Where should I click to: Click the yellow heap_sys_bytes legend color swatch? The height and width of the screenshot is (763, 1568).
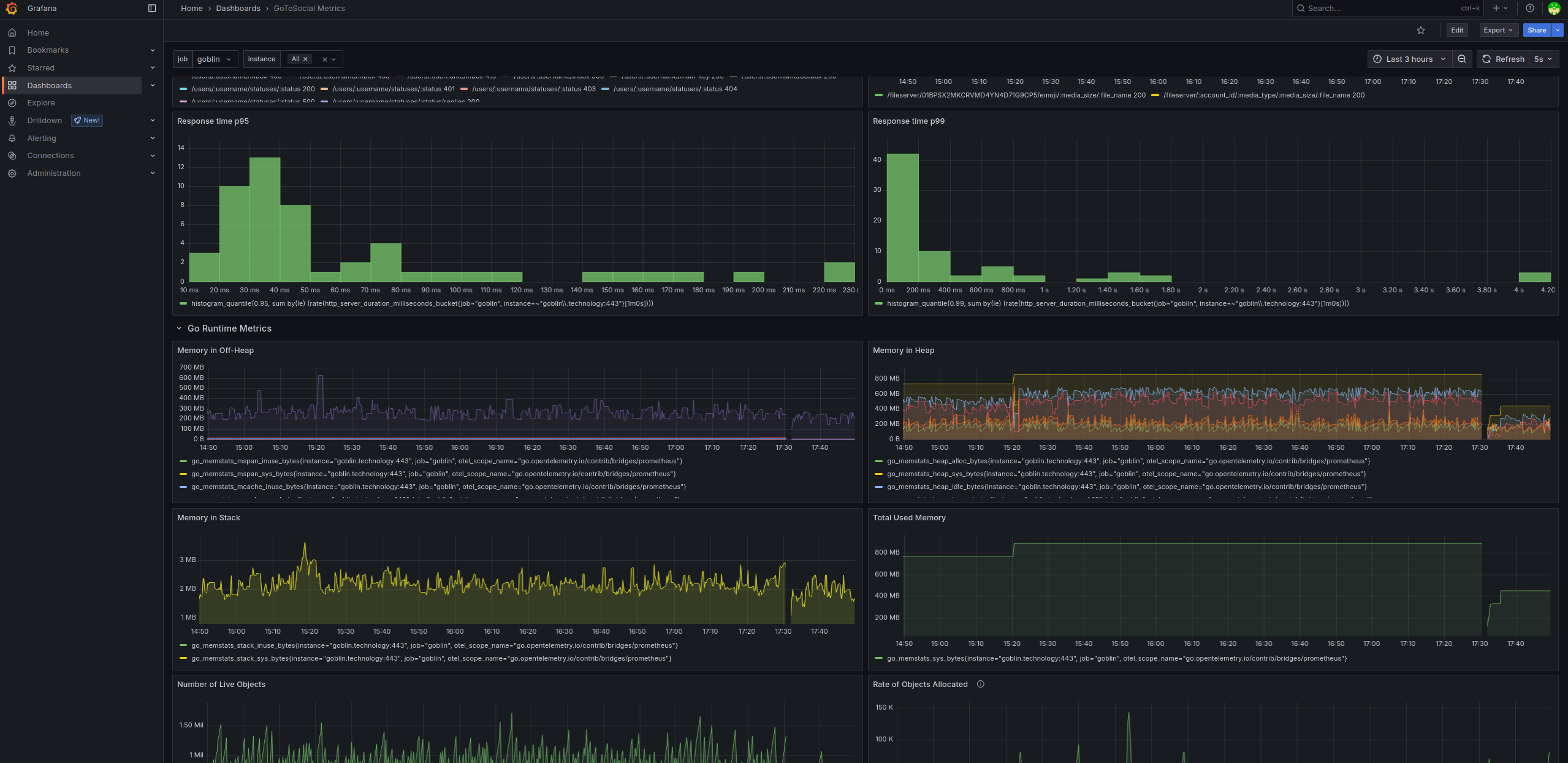[x=878, y=474]
